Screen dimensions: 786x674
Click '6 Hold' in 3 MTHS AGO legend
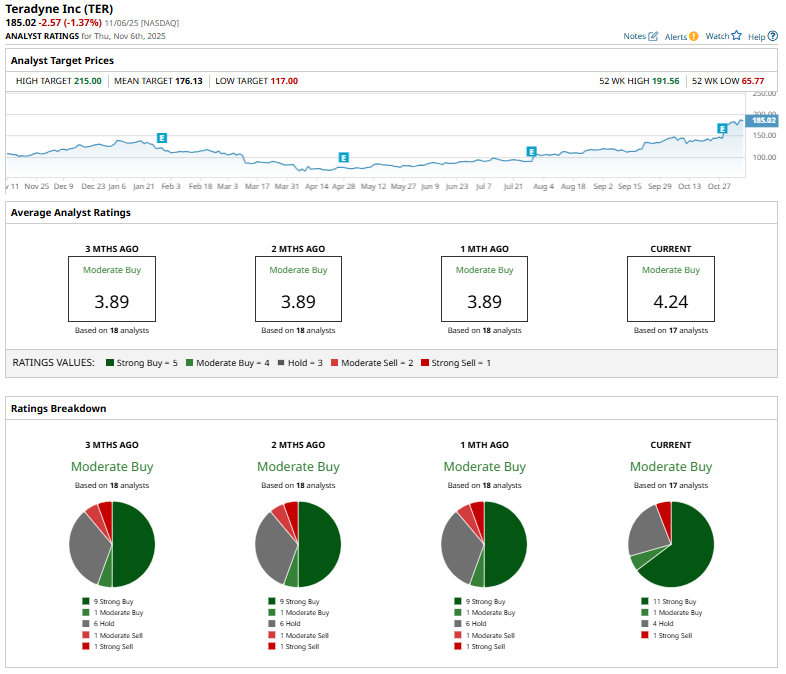(104, 623)
